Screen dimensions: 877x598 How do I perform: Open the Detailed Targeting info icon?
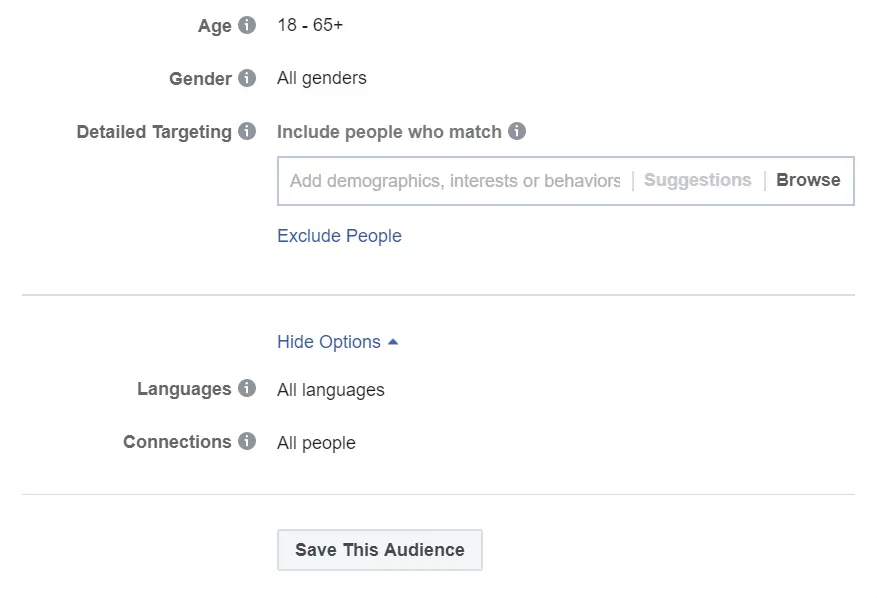point(247,131)
